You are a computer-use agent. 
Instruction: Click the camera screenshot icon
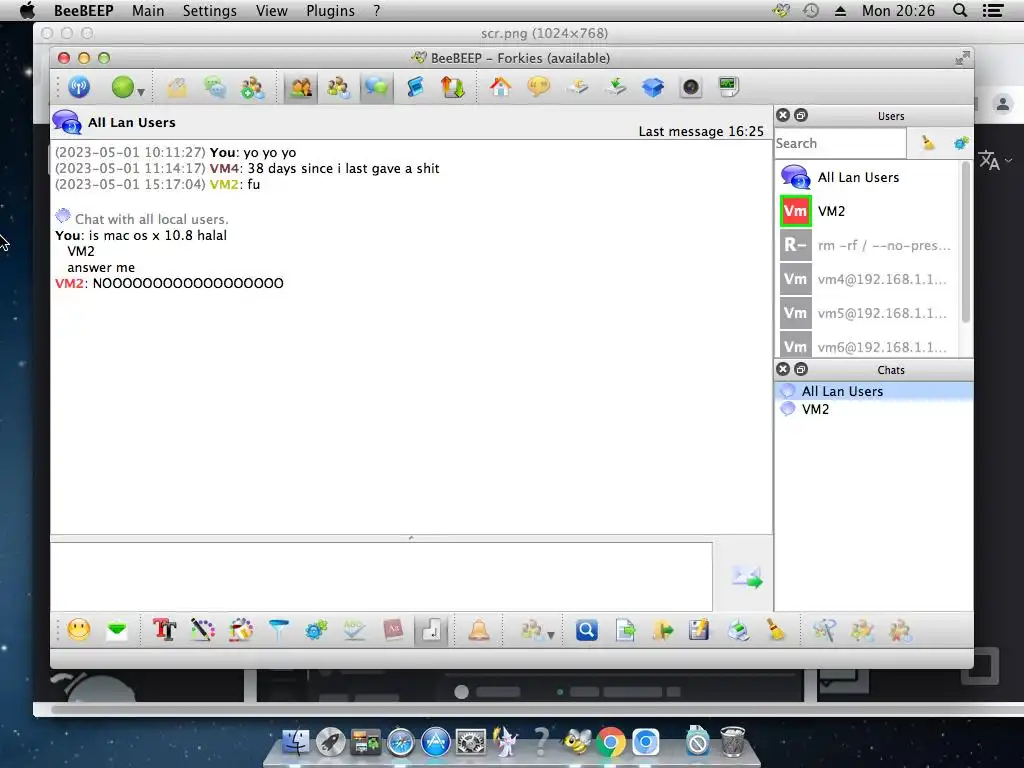pos(691,87)
